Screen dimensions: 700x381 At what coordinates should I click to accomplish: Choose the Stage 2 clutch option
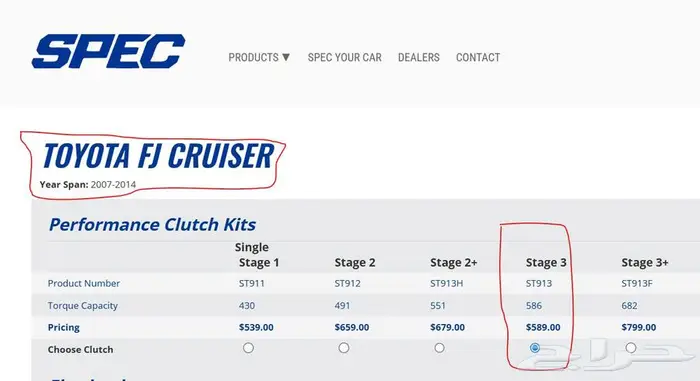point(344,348)
